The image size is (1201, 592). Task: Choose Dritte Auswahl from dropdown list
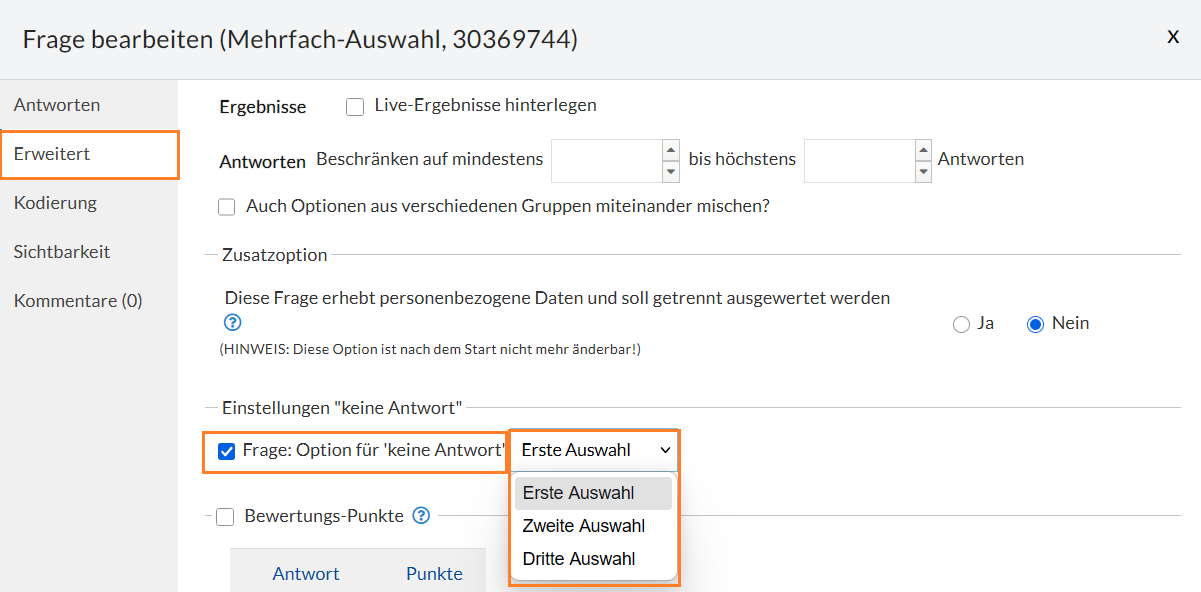579,559
